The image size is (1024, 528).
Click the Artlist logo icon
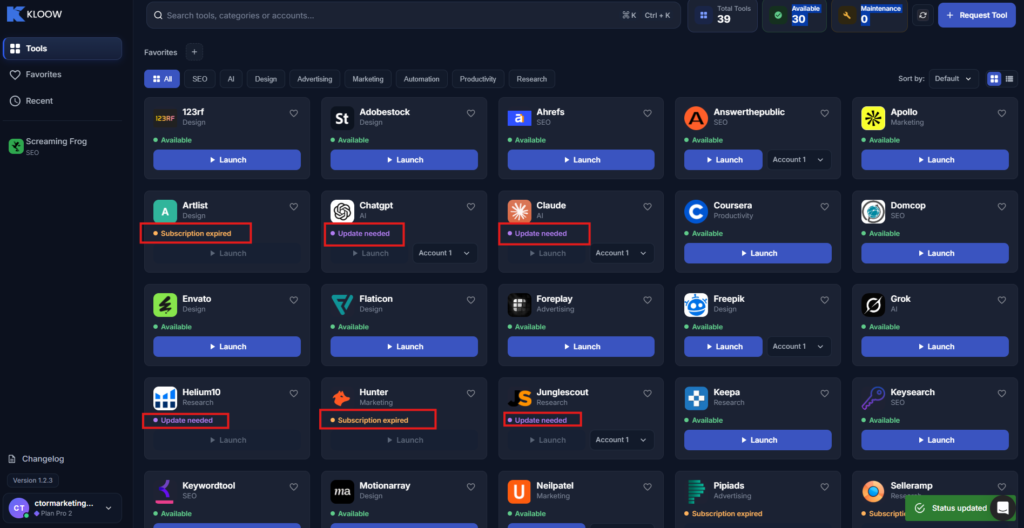(x=165, y=212)
